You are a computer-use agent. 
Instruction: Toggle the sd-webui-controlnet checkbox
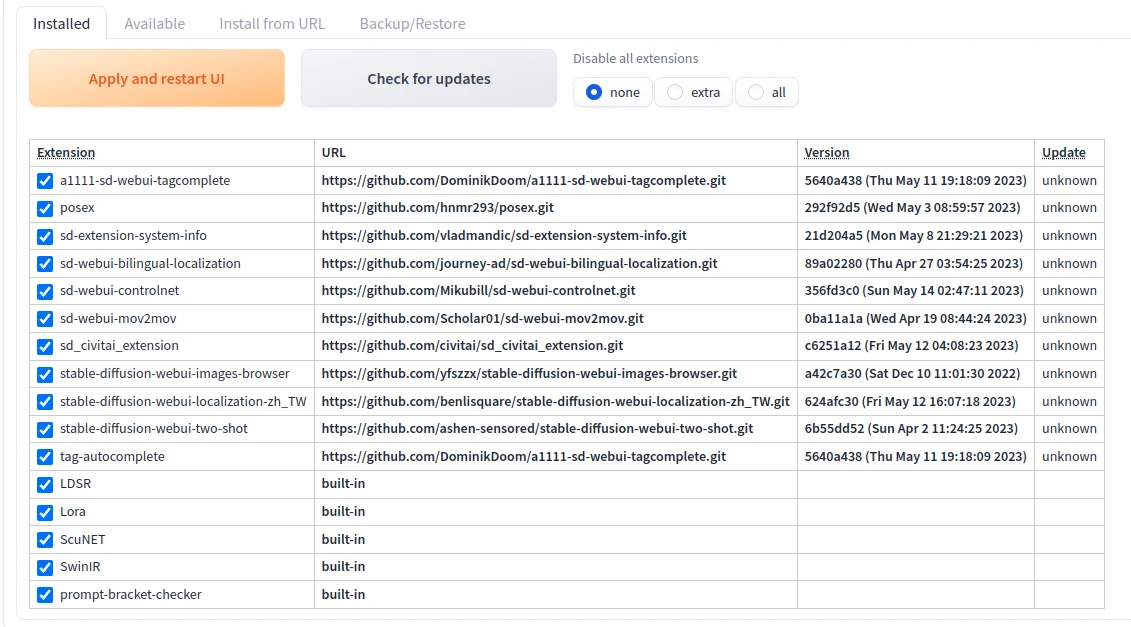click(45, 291)
